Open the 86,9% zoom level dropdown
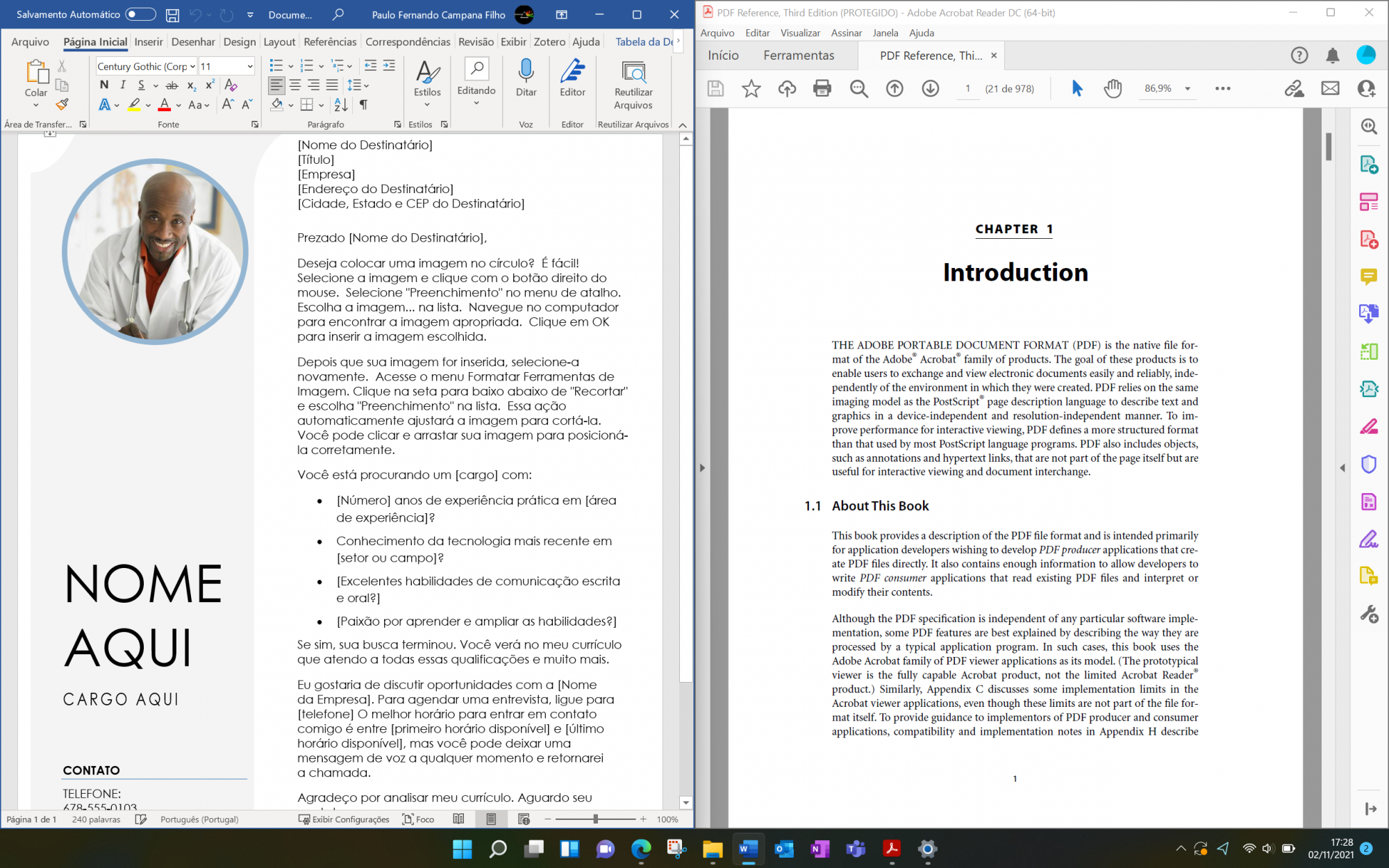Viewport: 1389px width, 868px height. click(1188, 88)
